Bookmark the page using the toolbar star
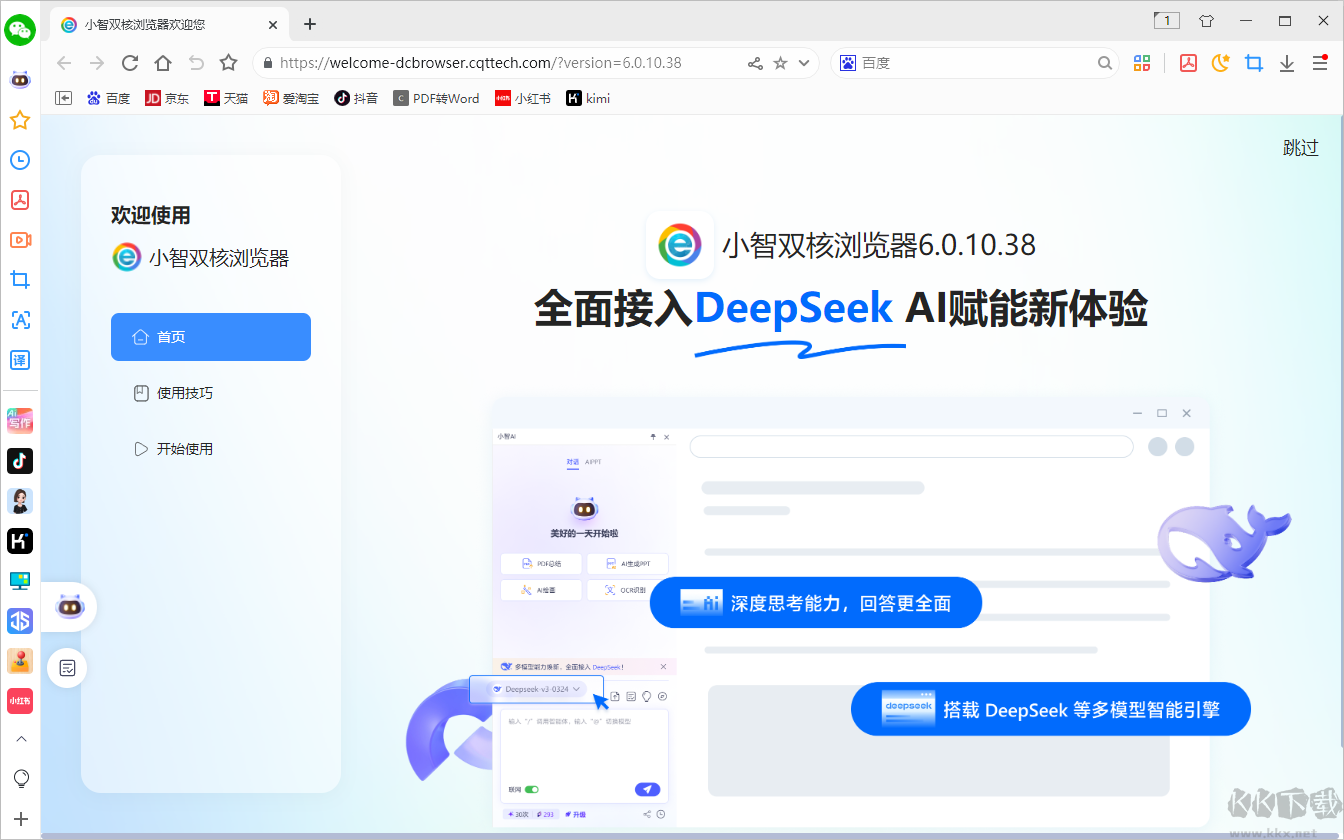The width and height of the screenshot is (1344, 840). [x=229, y=63]
